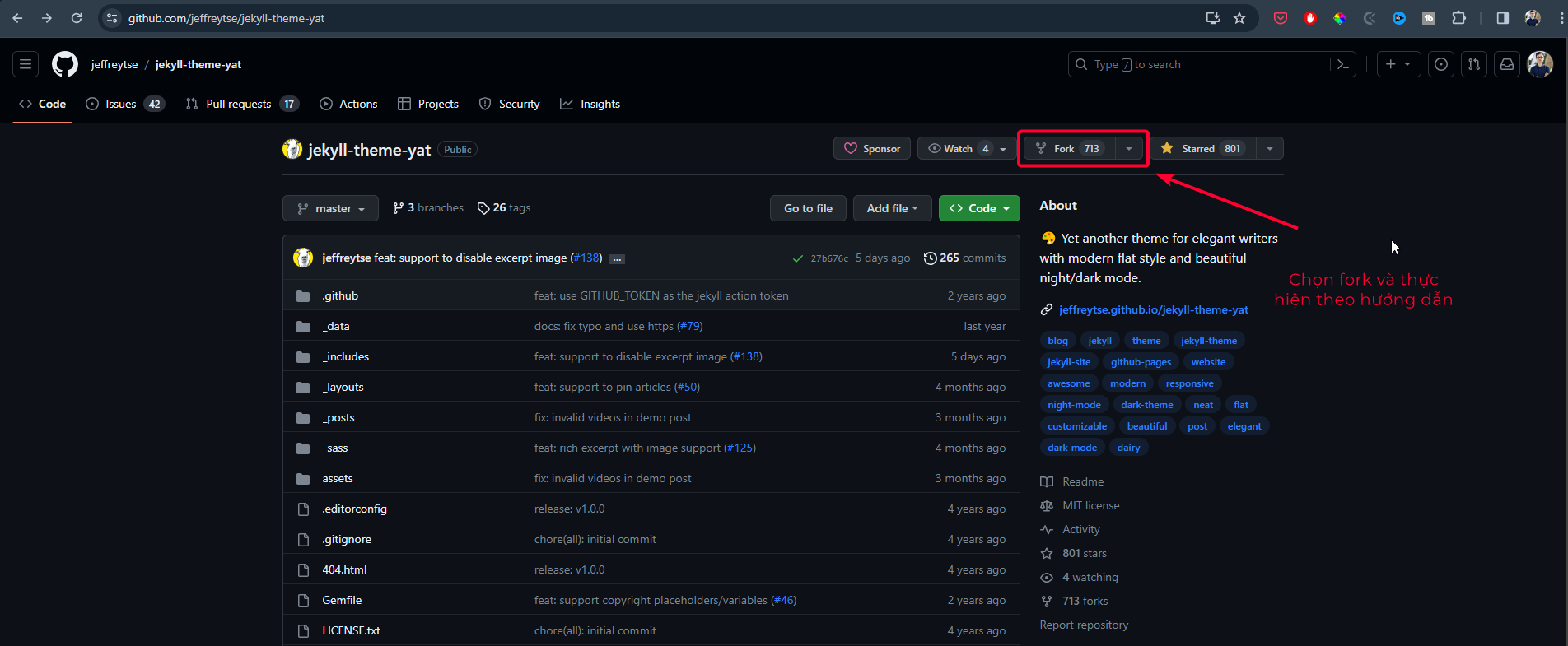Switch to the Security tab
Screen dimensions: 1568x646
510,104
